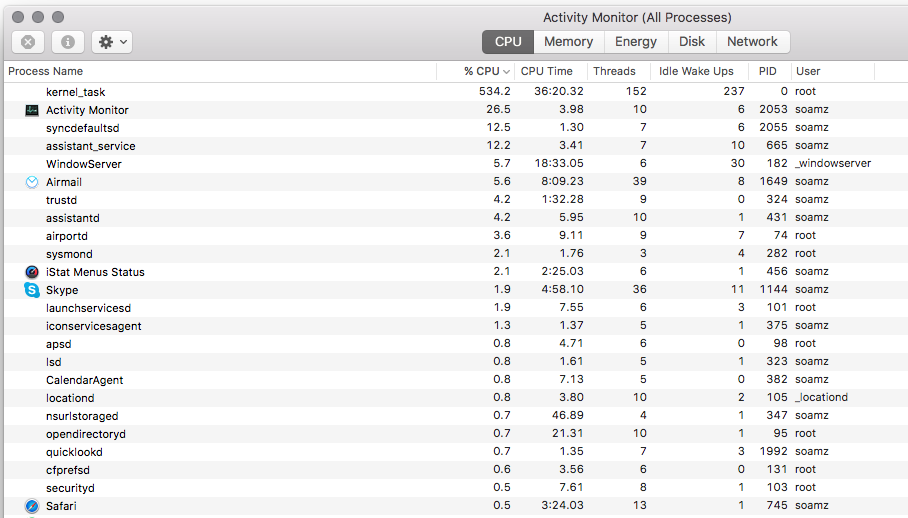Viewport: 908px width, 518px height.
Task: Open the gear actions dropdown menu
Action: tap(112, 42)
